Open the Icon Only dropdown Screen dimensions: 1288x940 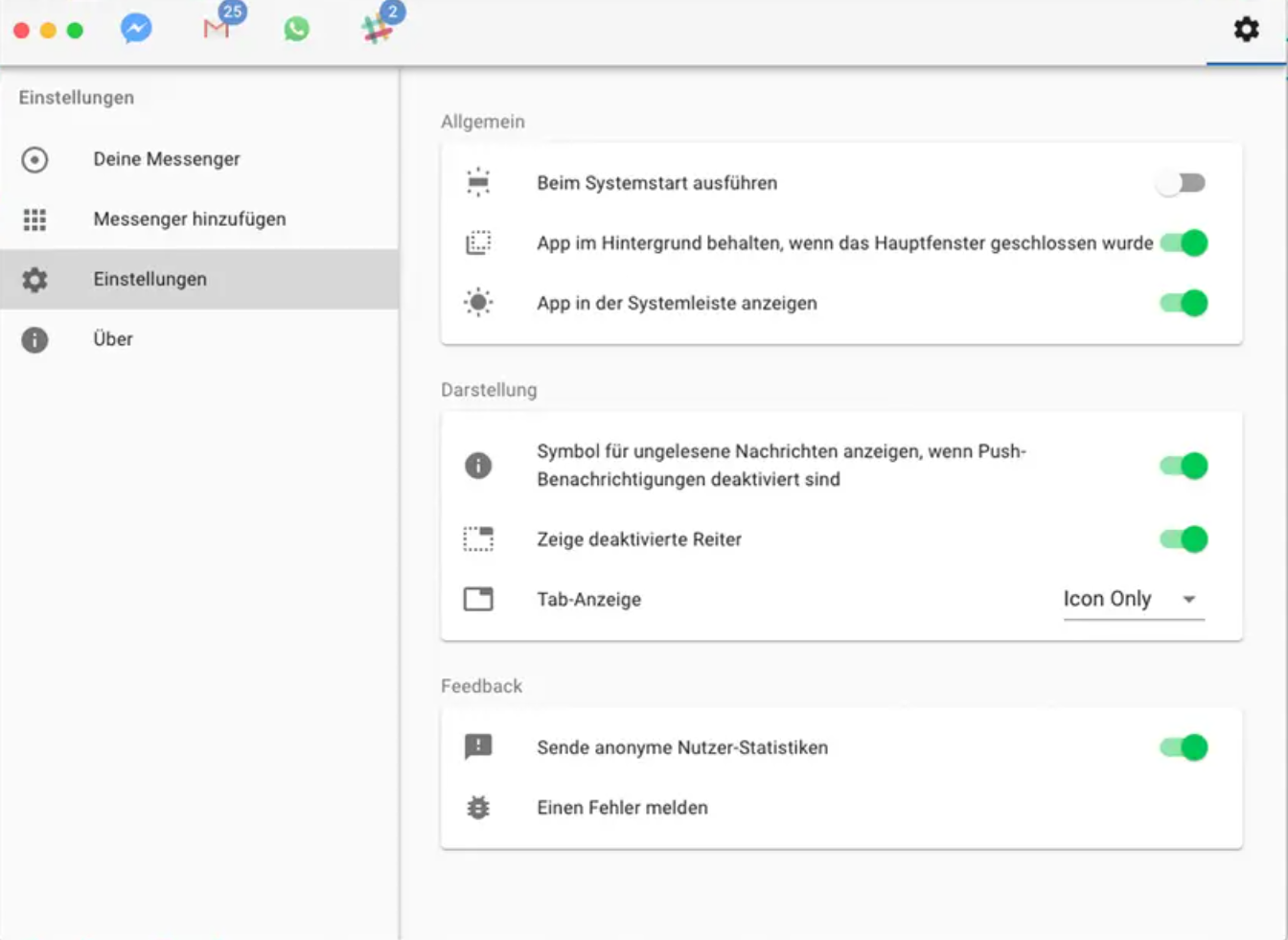[x=1134, y=599]
